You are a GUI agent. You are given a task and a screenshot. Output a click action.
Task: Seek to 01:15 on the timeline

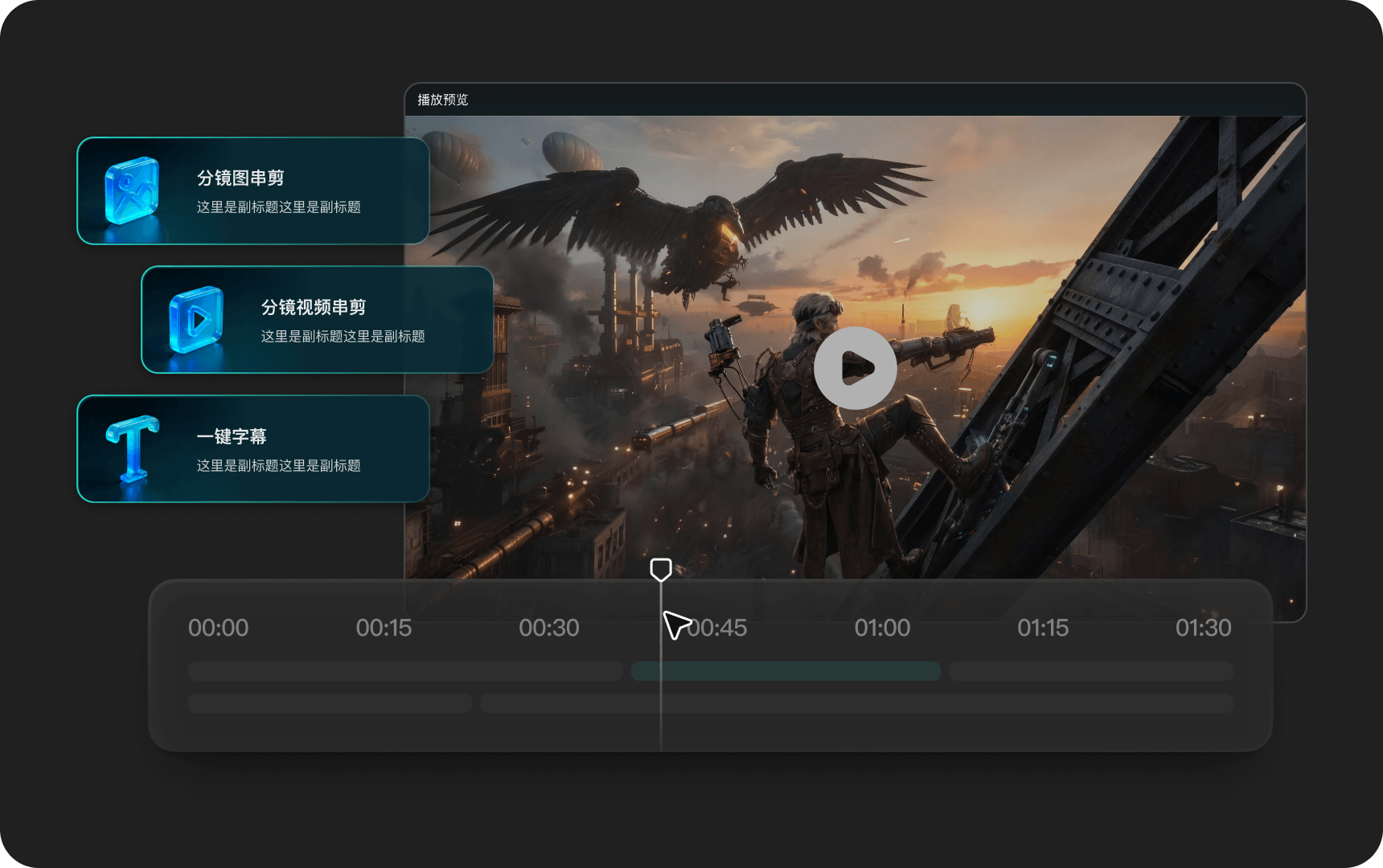(1043, 628)
